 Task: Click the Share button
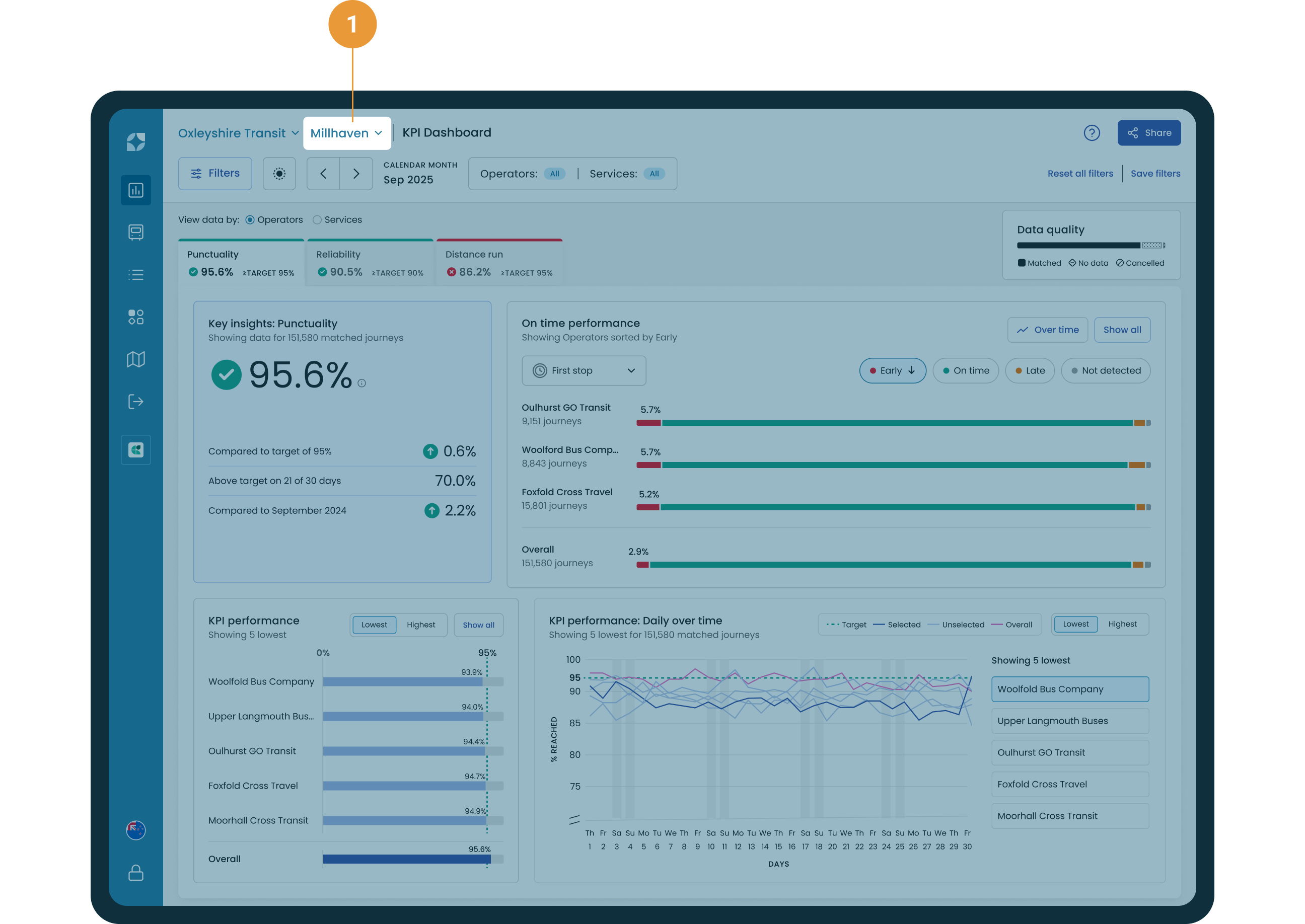(x=1148, y=133)
